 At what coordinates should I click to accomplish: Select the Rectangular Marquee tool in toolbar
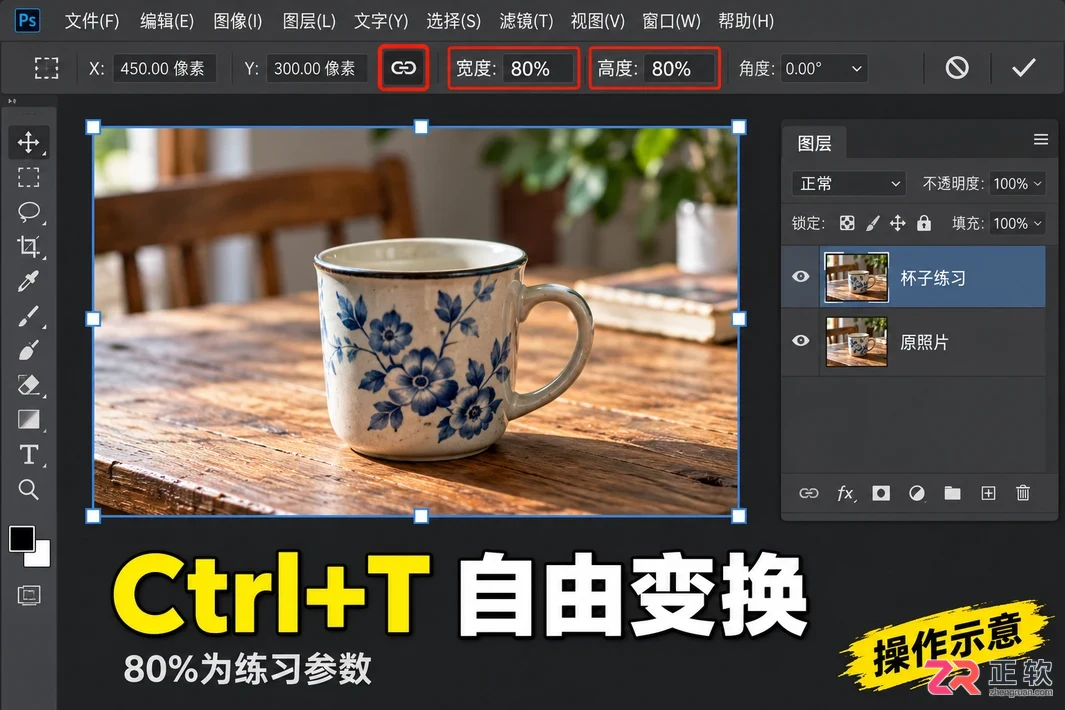coord(28,177)
